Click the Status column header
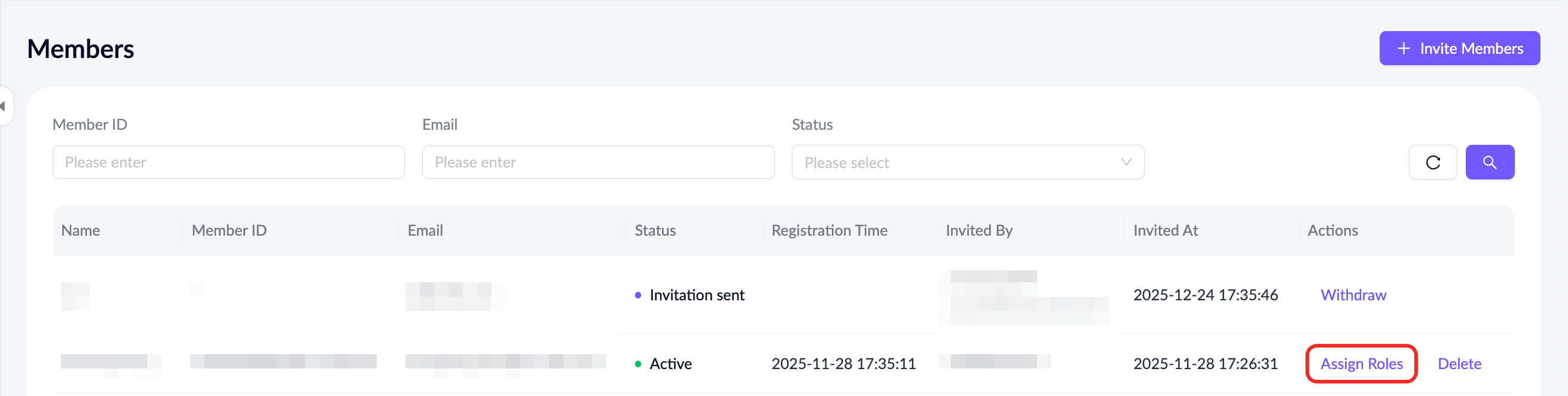The width and height of the screenshot is (1568, 396). pos(655,230)
